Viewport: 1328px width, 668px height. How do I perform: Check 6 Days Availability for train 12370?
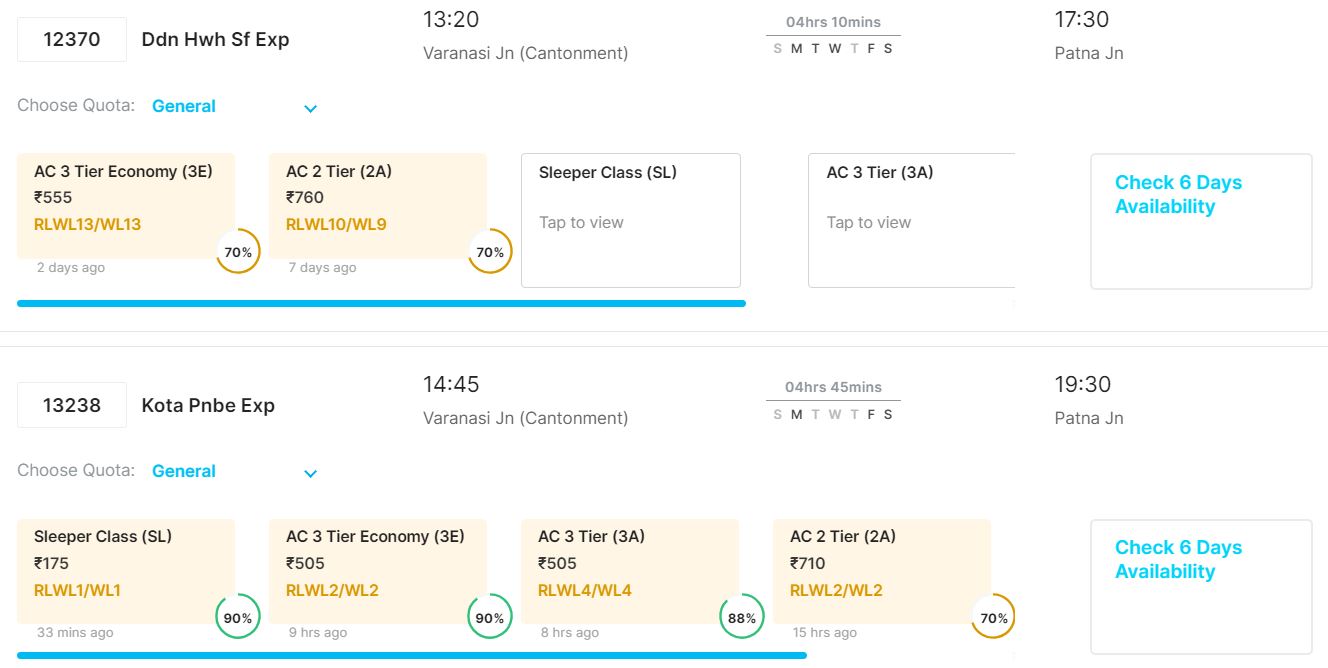click(x=1178, y=195)
